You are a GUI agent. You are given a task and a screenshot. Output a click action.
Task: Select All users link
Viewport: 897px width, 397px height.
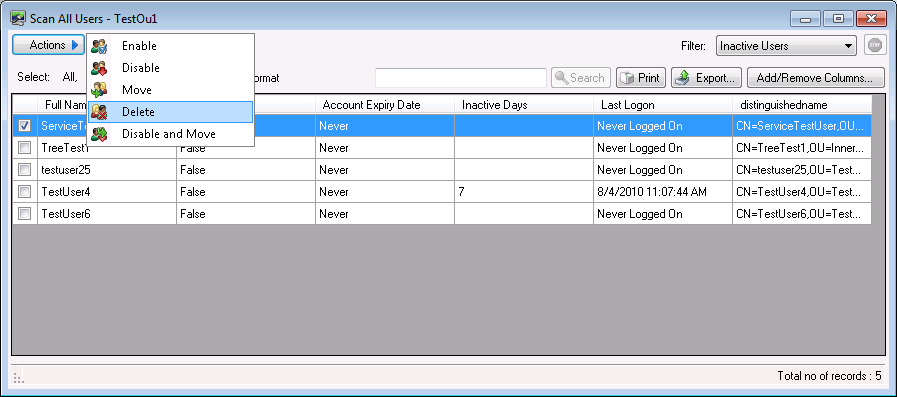click(70, 77)
